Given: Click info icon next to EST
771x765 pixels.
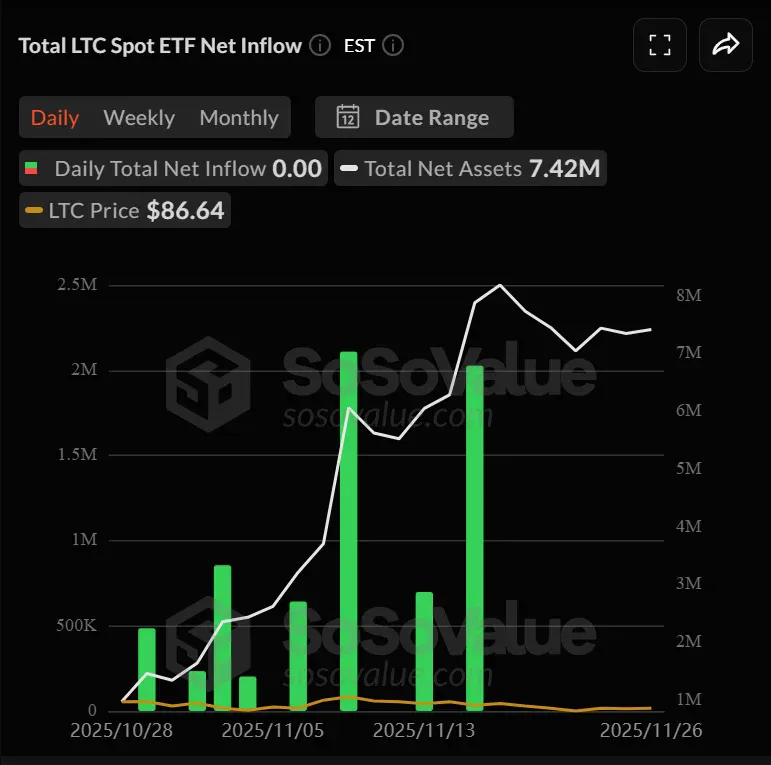Looking at the screenshot, I should click(393, 45).
